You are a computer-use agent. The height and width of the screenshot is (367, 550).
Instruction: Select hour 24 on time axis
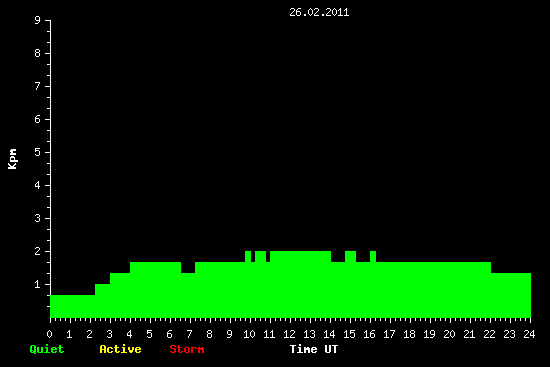tap(529, 334)
